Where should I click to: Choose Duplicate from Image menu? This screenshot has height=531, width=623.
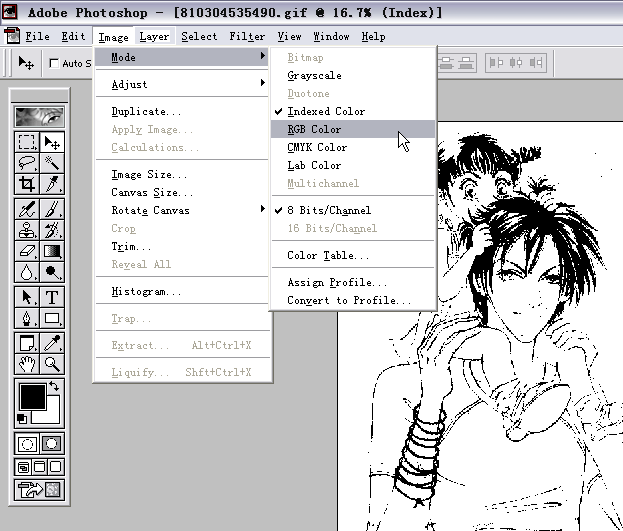click(182, 111)
